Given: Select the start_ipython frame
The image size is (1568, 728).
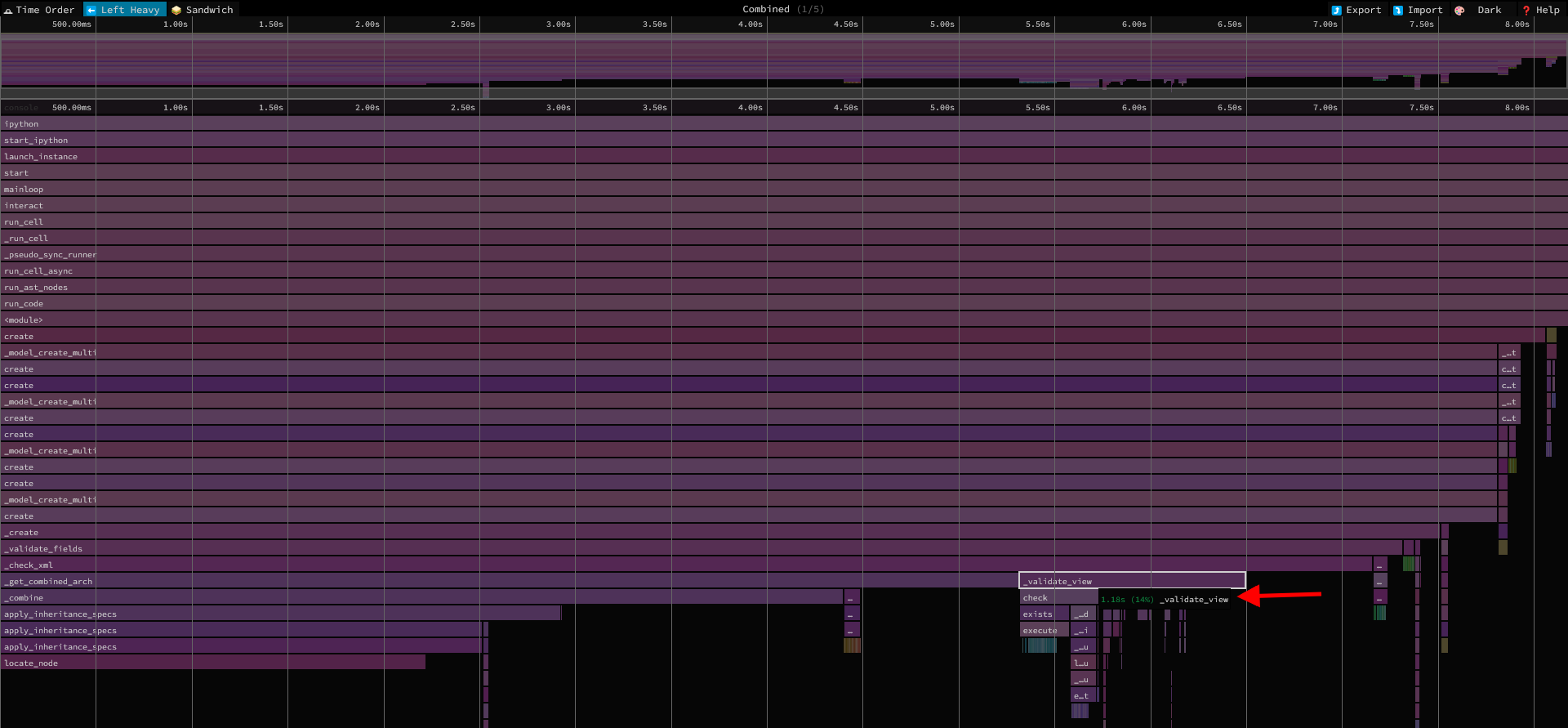Looking at the screenshot, I should pos(784,140).
